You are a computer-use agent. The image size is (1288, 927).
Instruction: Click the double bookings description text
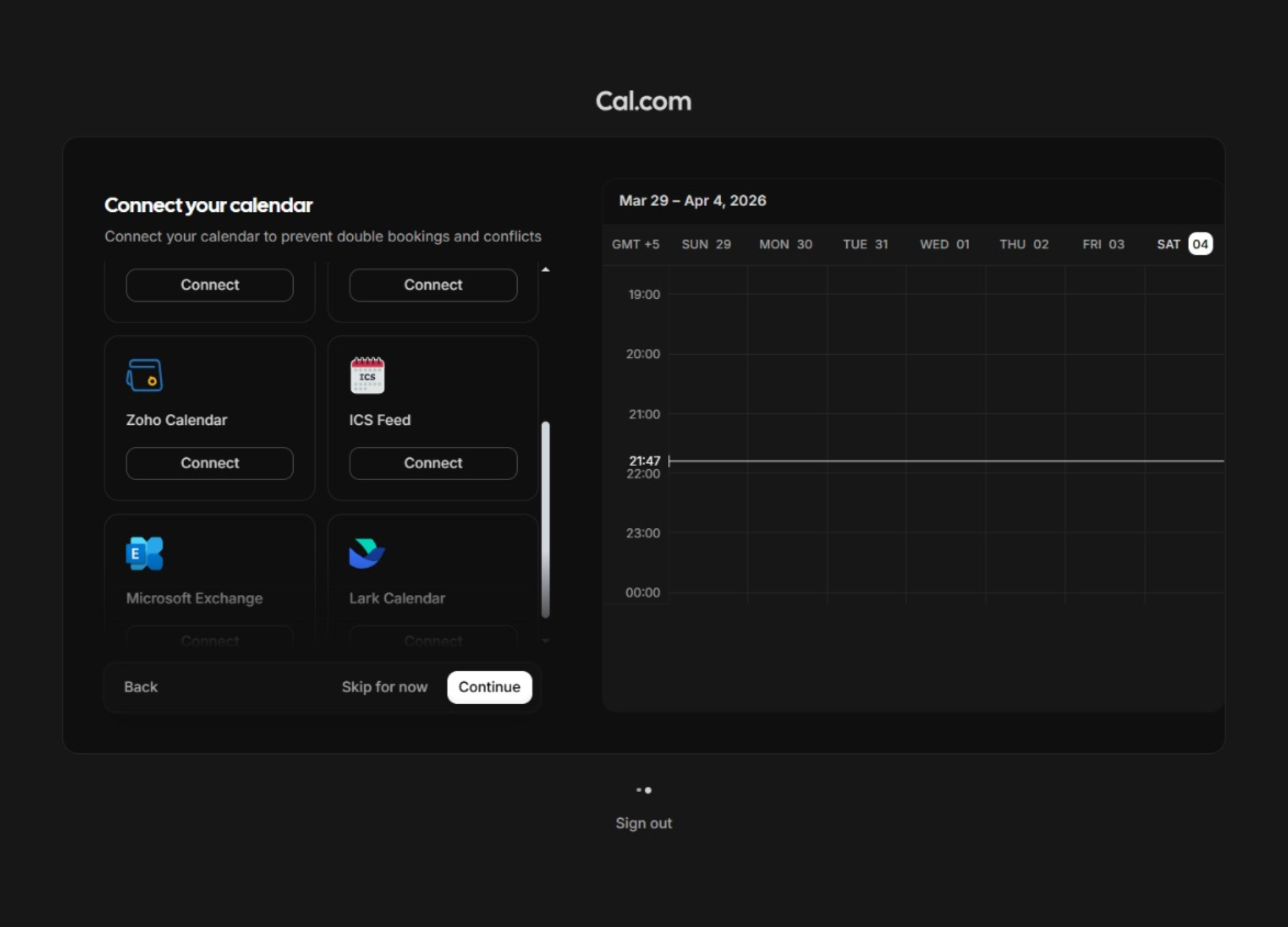click(323, 236)
